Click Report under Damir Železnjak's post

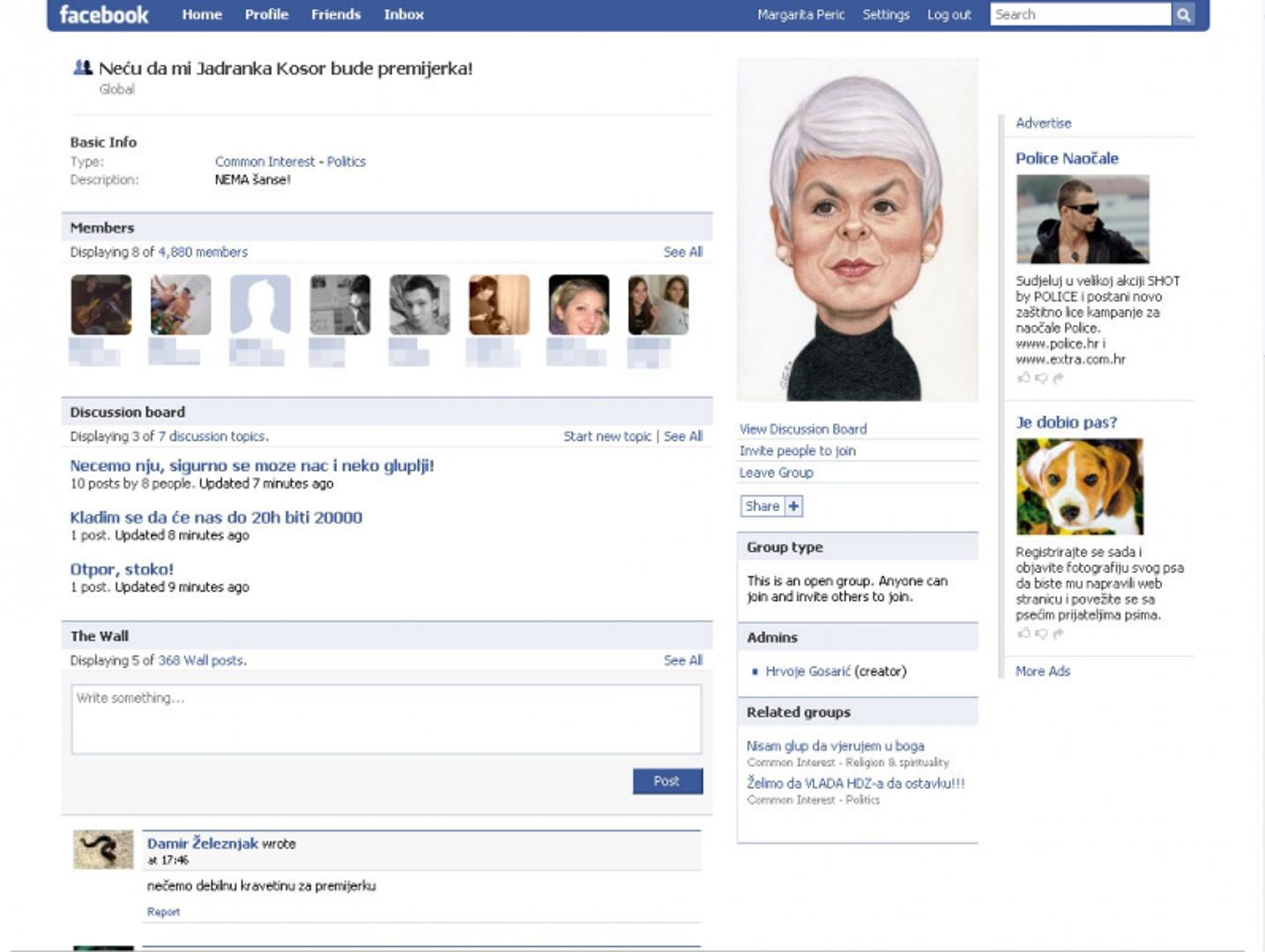pyautogui.click(x=163, y=911)
